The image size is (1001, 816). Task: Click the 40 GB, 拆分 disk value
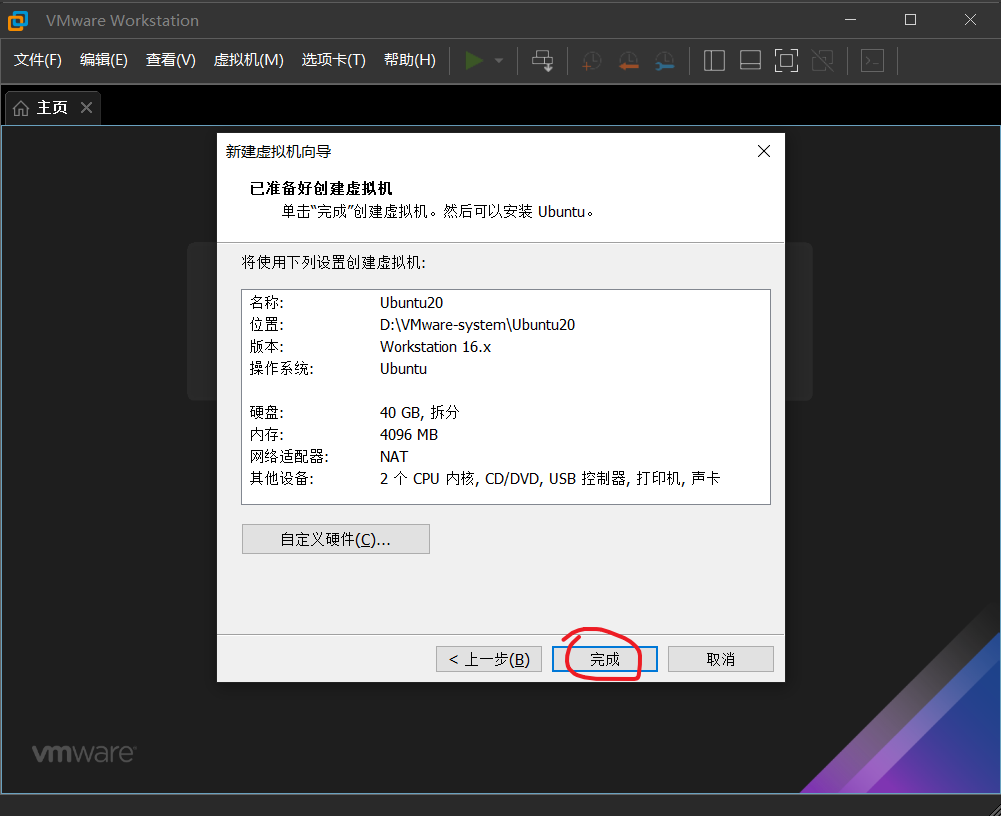419,412
